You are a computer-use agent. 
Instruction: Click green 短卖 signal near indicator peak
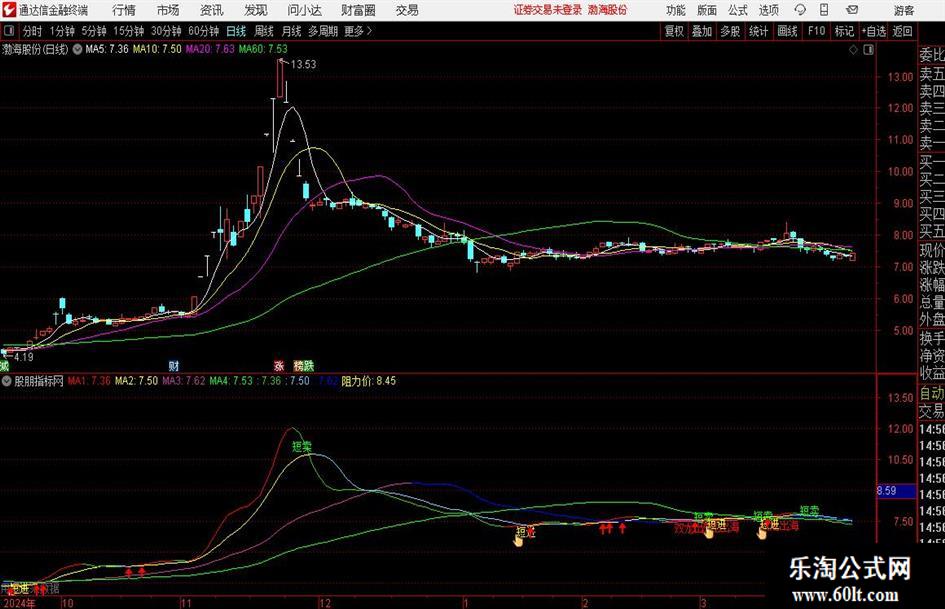coord(302,447)
